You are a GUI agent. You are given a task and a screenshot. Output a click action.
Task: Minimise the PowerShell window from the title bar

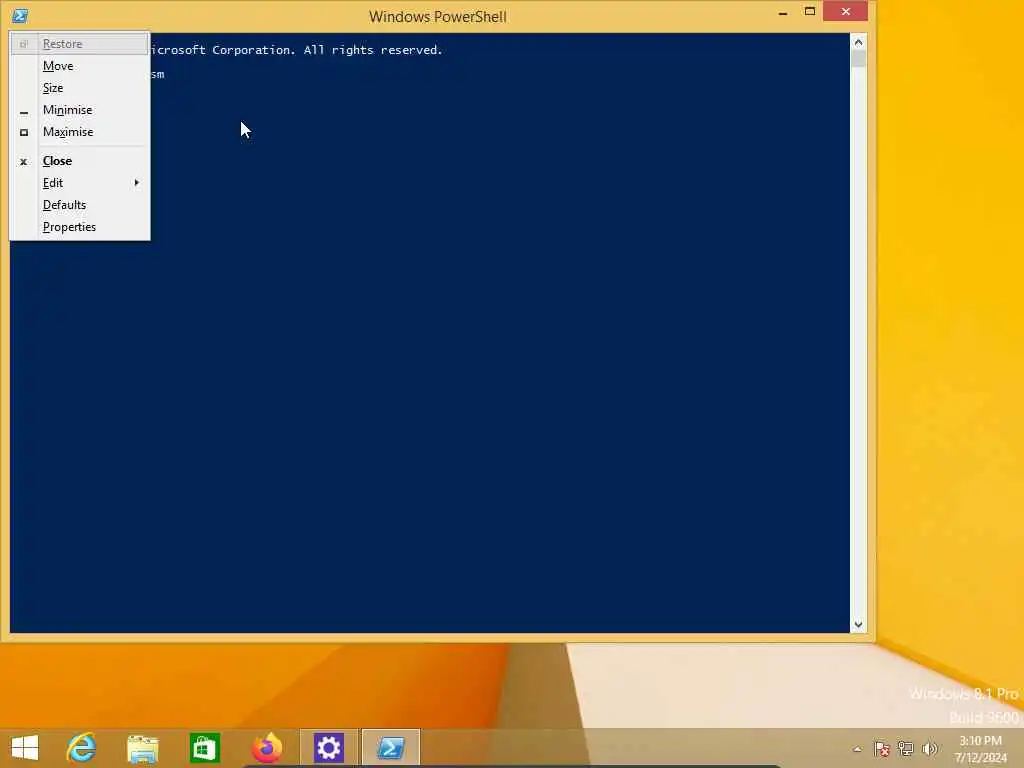[x=782, y=12]
